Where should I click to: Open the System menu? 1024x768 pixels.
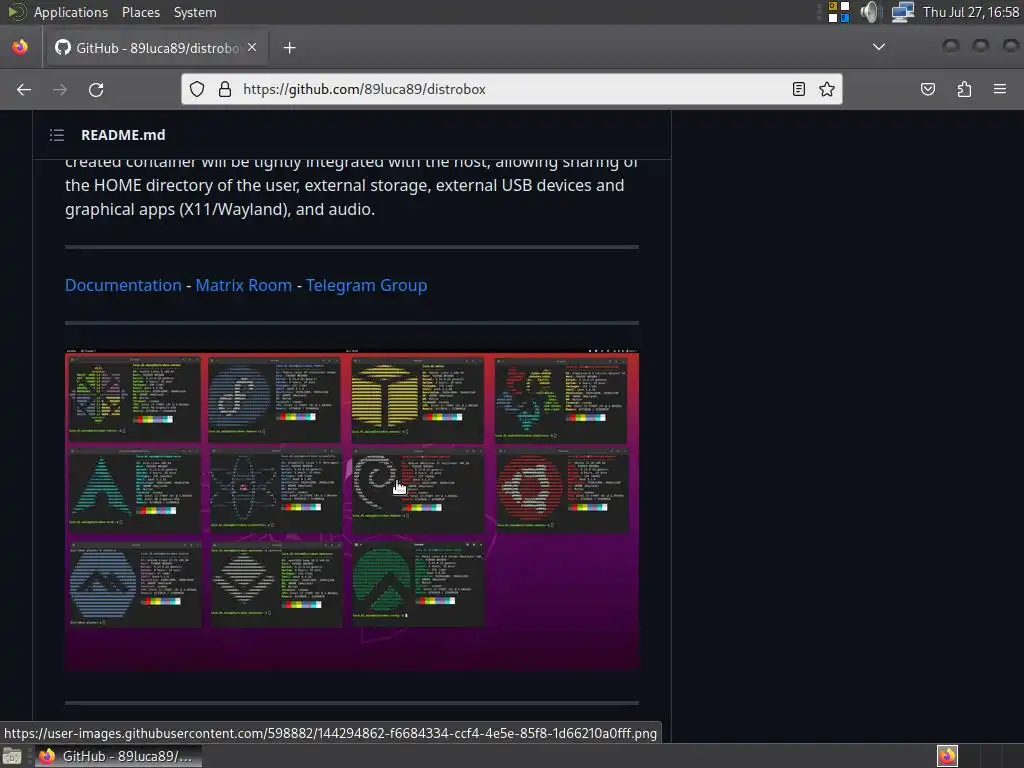coord(195,12)
